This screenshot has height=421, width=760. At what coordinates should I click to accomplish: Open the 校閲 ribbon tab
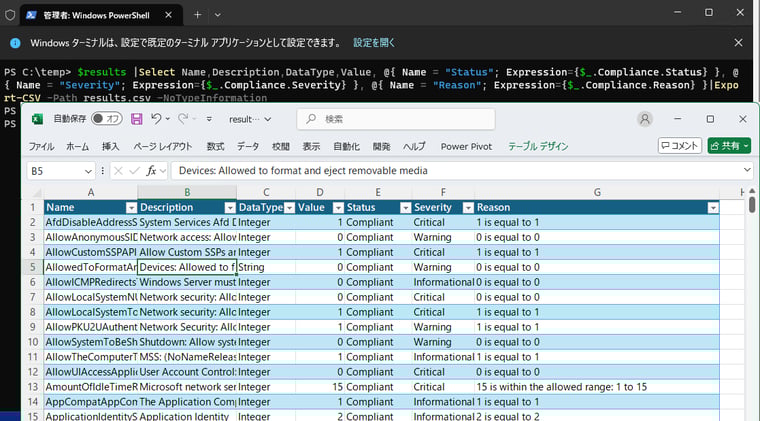click(x=280, y=146)
